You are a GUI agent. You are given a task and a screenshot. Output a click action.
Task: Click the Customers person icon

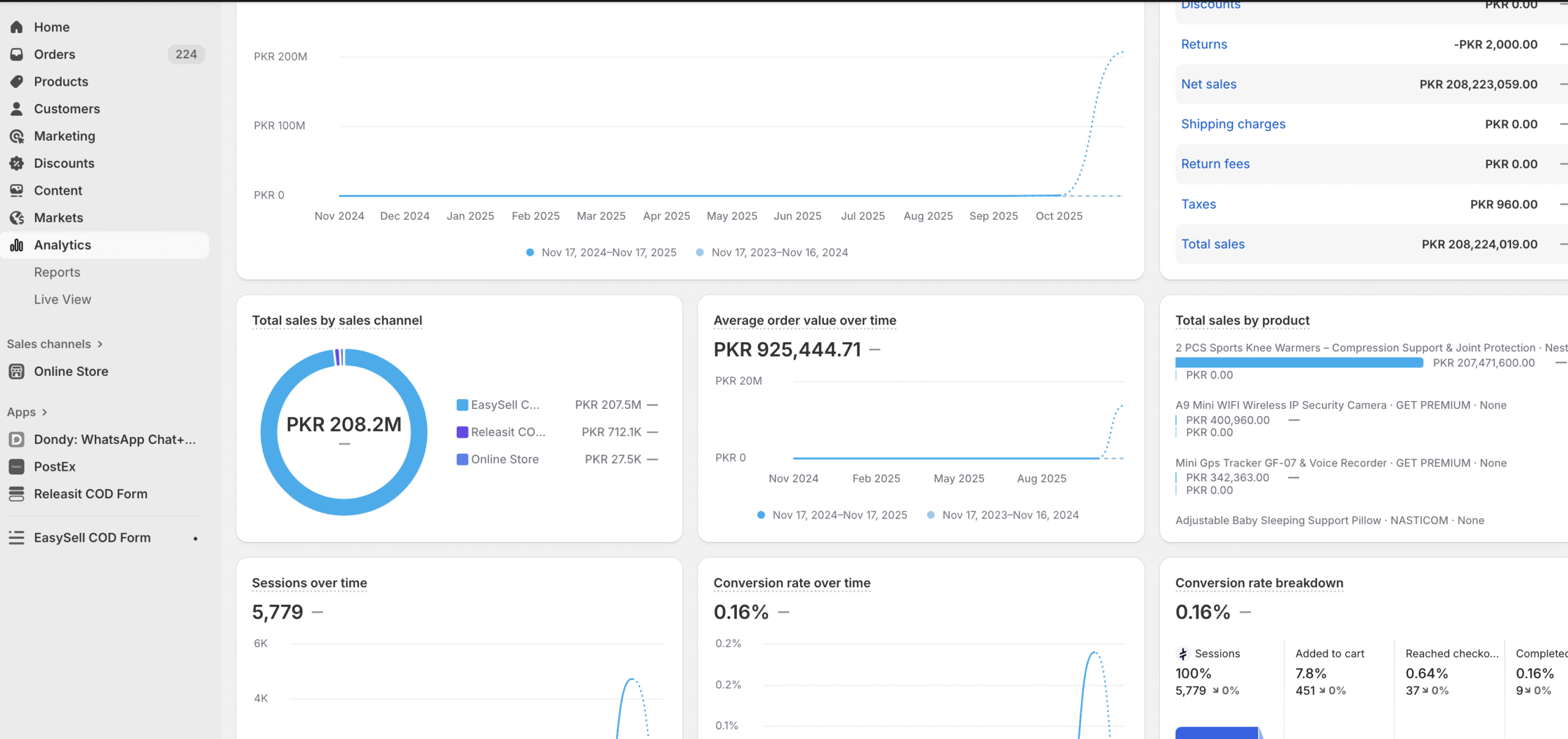pyautogui.click(x=17, y=109)
